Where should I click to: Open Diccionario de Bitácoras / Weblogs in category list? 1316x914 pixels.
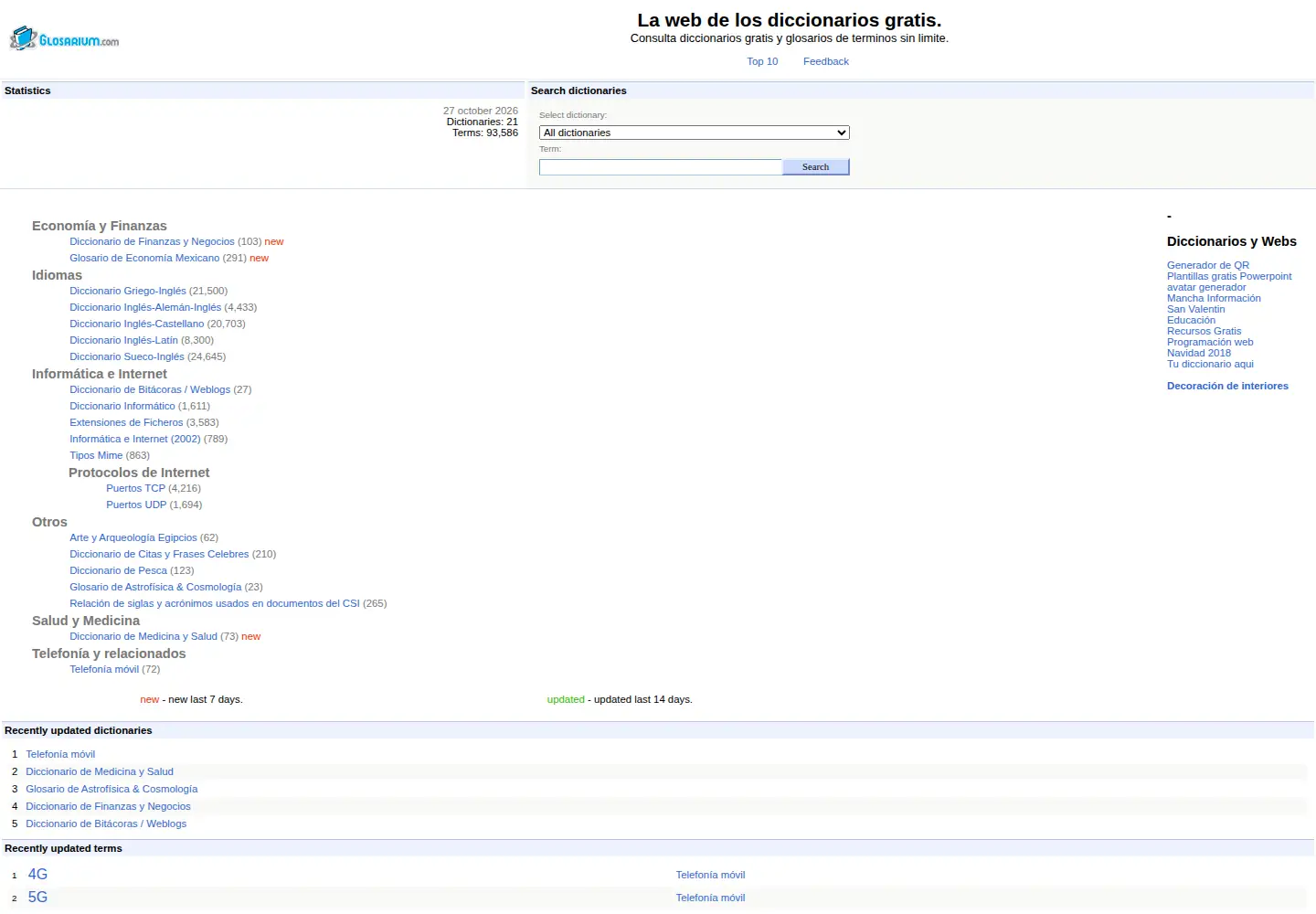click(x=150, y=389)
